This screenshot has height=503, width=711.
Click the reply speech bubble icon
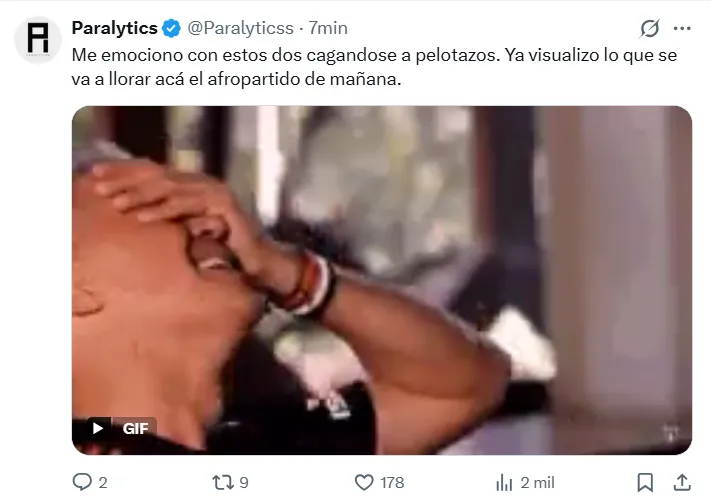tap(82, 482)
